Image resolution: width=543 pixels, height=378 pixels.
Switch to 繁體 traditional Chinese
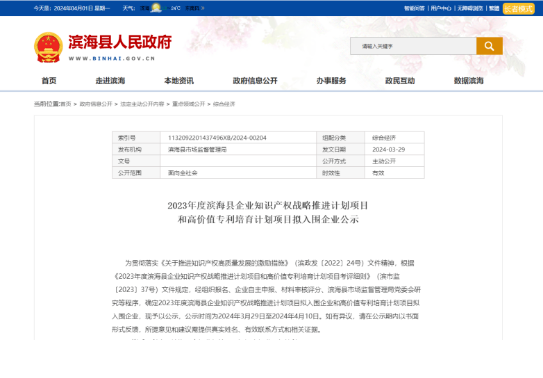coord(494,8)
